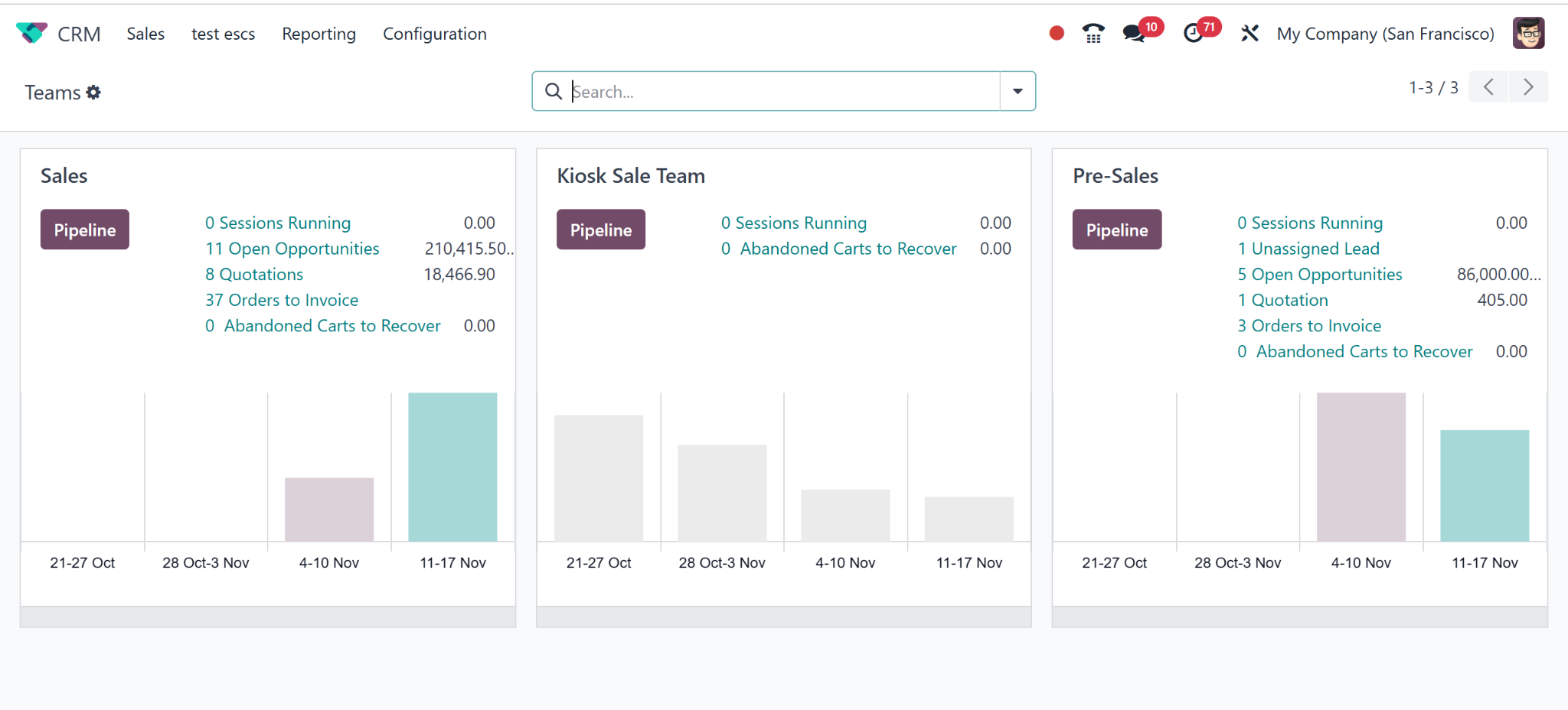The image size is (1568, 710).
Task: Click the 86,000.00 opportunities amount
Action: pyautogui.click(x=1499, y=274)
